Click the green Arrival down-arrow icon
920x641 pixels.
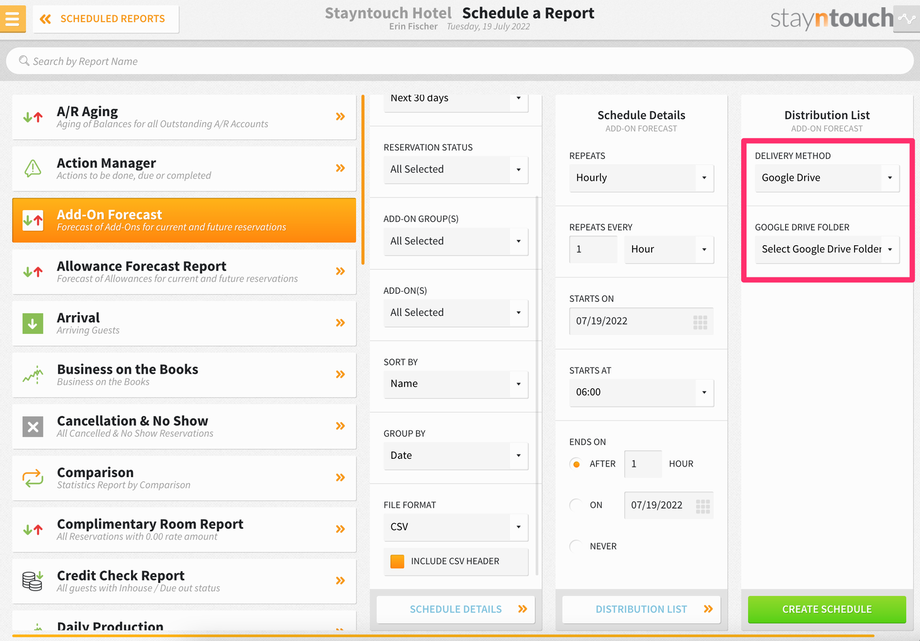[x=33, y=323]
